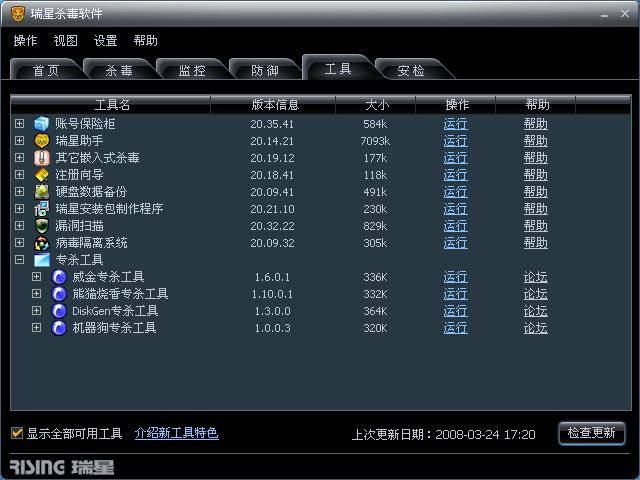Expand the 机器狗专杀工具 row

(x=36, y=328)
